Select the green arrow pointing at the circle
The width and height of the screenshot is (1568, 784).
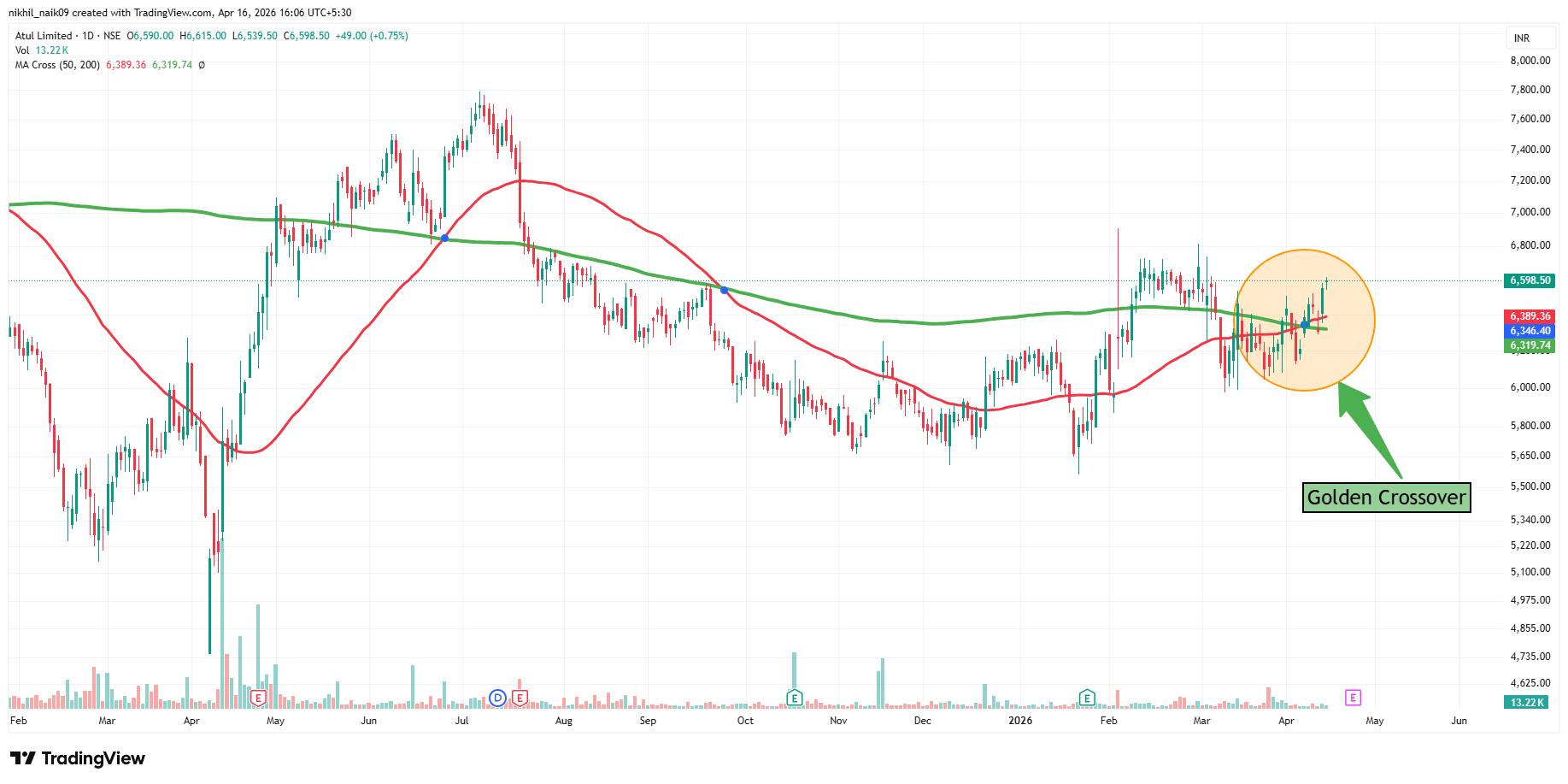coord(1367,430)
